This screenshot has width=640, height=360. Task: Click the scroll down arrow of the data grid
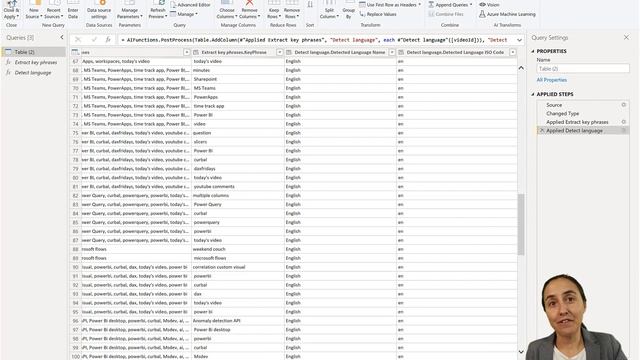[x=521, y=351]
